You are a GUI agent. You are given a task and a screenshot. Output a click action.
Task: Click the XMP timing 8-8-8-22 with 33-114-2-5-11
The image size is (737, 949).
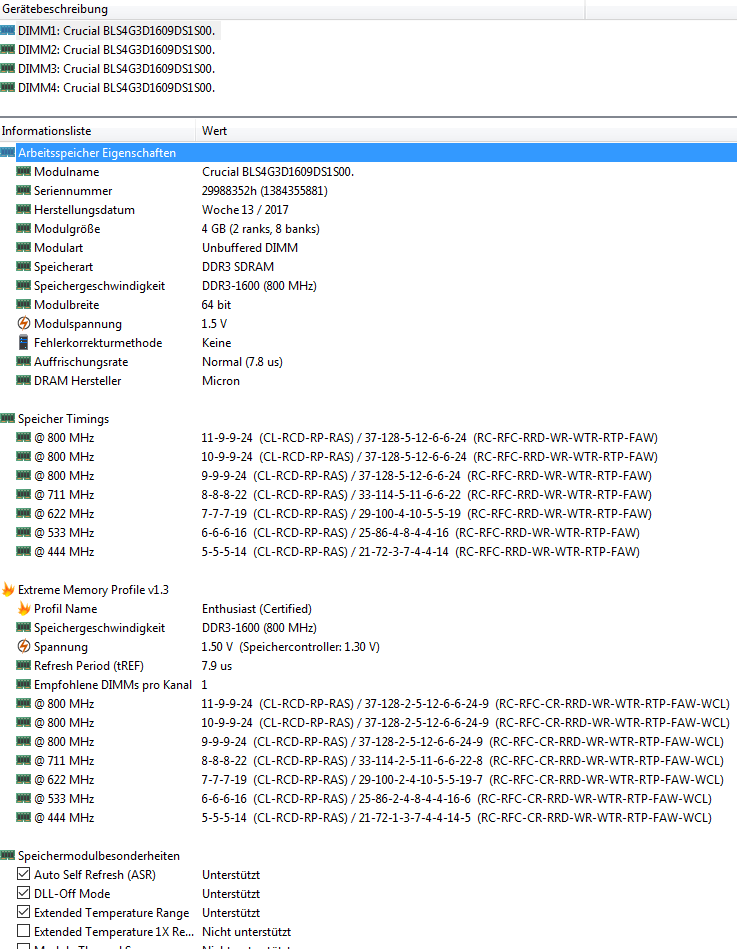tap(462, 760)
